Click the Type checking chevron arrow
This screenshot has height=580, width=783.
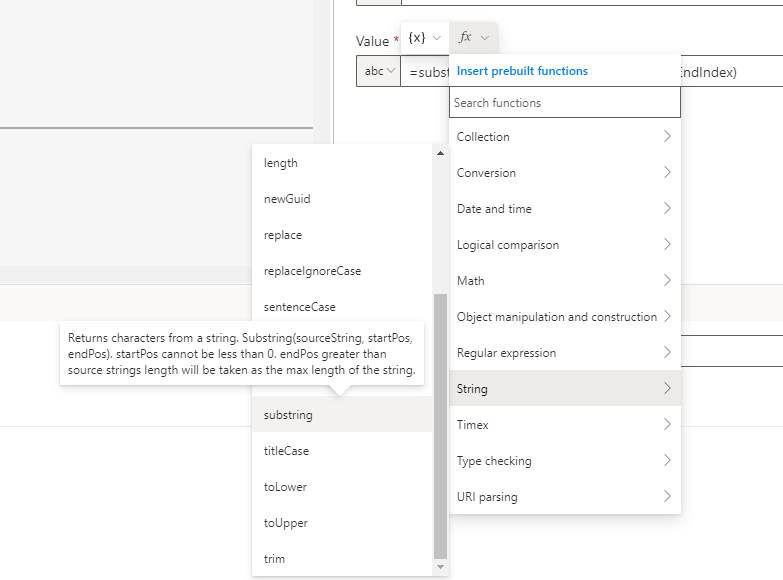coord(667,461)
